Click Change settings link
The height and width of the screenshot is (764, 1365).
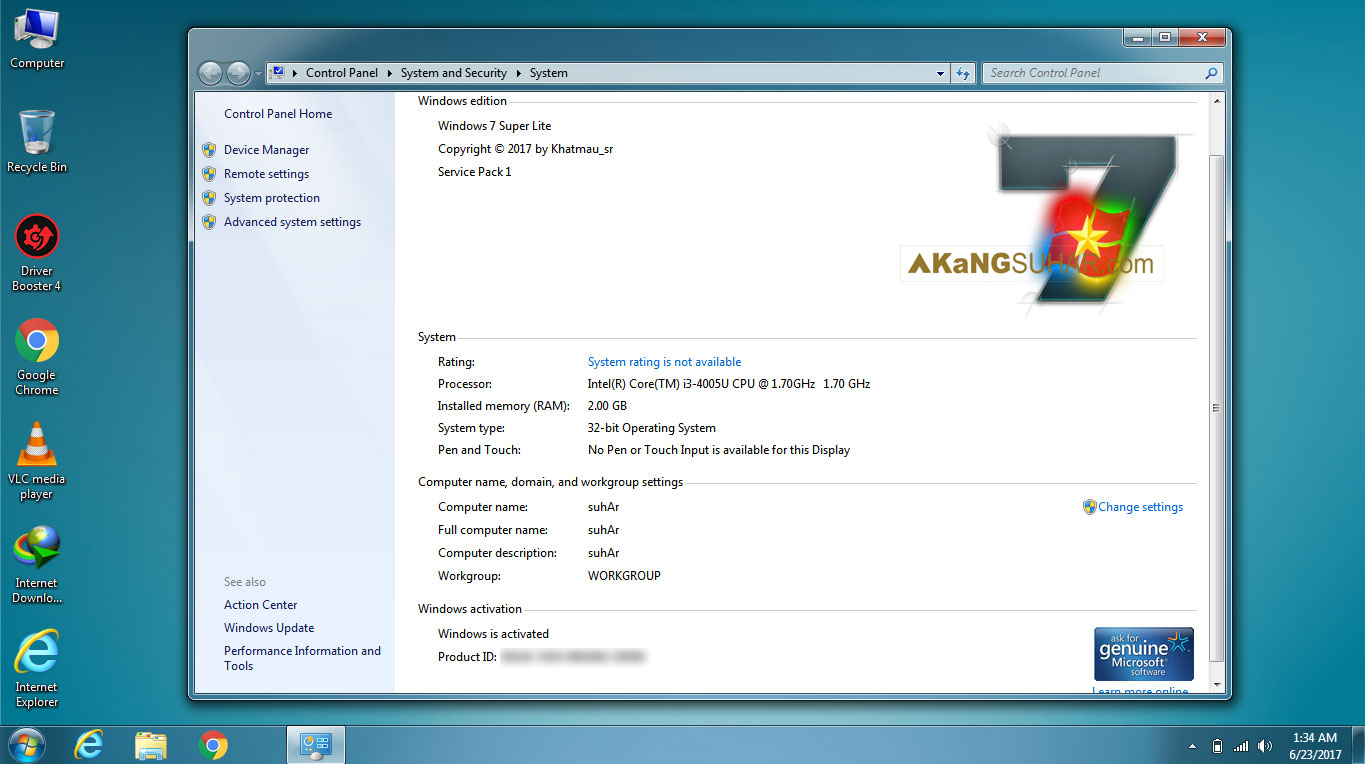point(1140,507)
